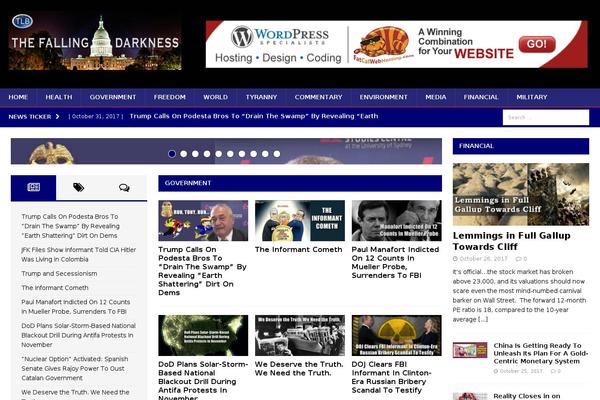600x400 pixels.
Task: Open Trump and Secessionism sidebar link
Action: (59, 274)
